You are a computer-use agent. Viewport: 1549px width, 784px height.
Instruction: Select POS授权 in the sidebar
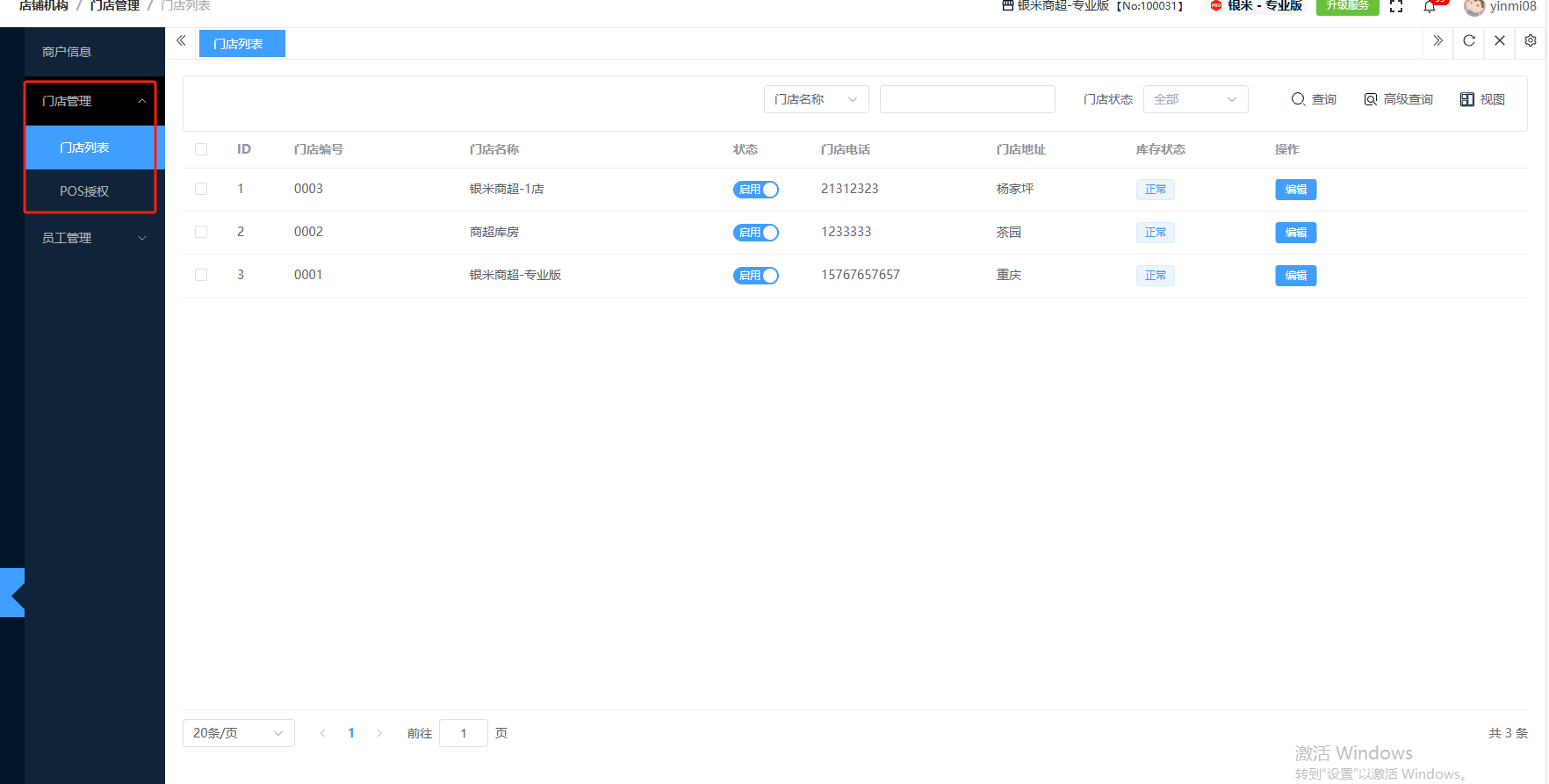click(85, 191)
